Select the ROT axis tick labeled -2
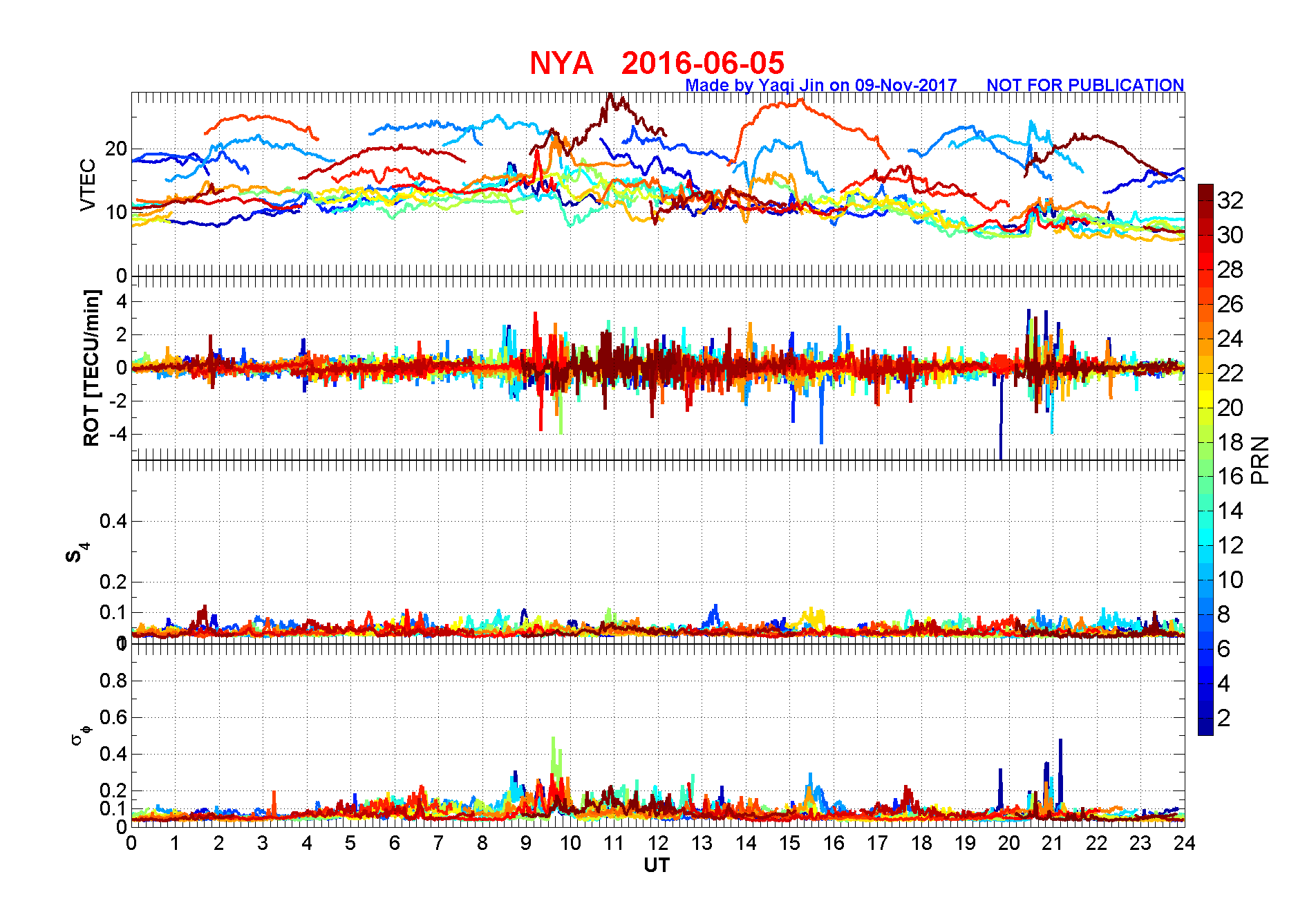 119,401
